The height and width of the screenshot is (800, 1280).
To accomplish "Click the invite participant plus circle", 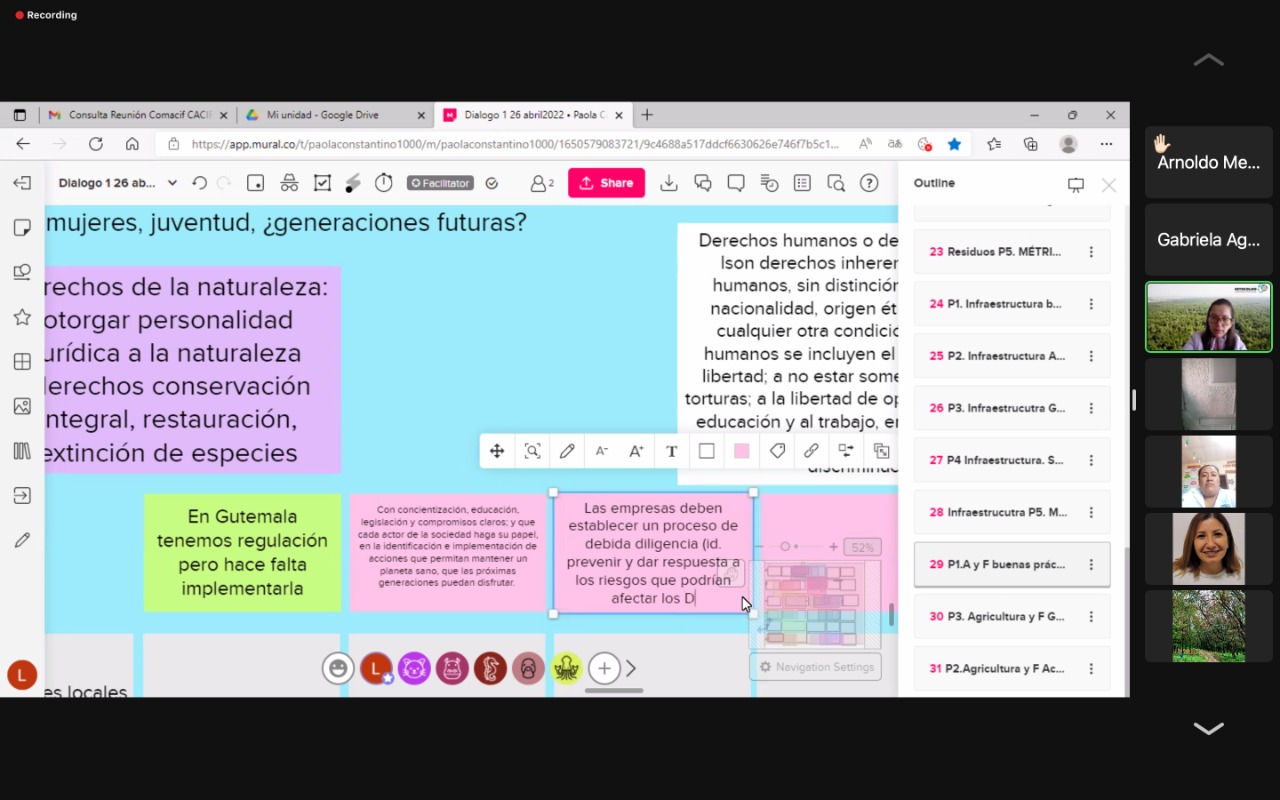I will tap(604, 668).
